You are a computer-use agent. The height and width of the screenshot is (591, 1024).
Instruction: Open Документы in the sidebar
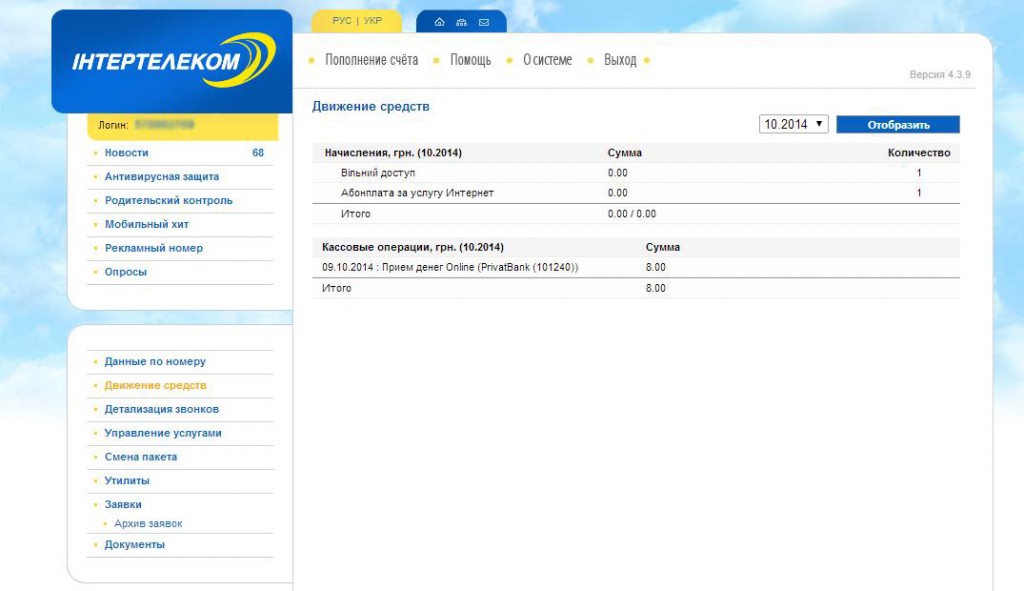[134, 545]
